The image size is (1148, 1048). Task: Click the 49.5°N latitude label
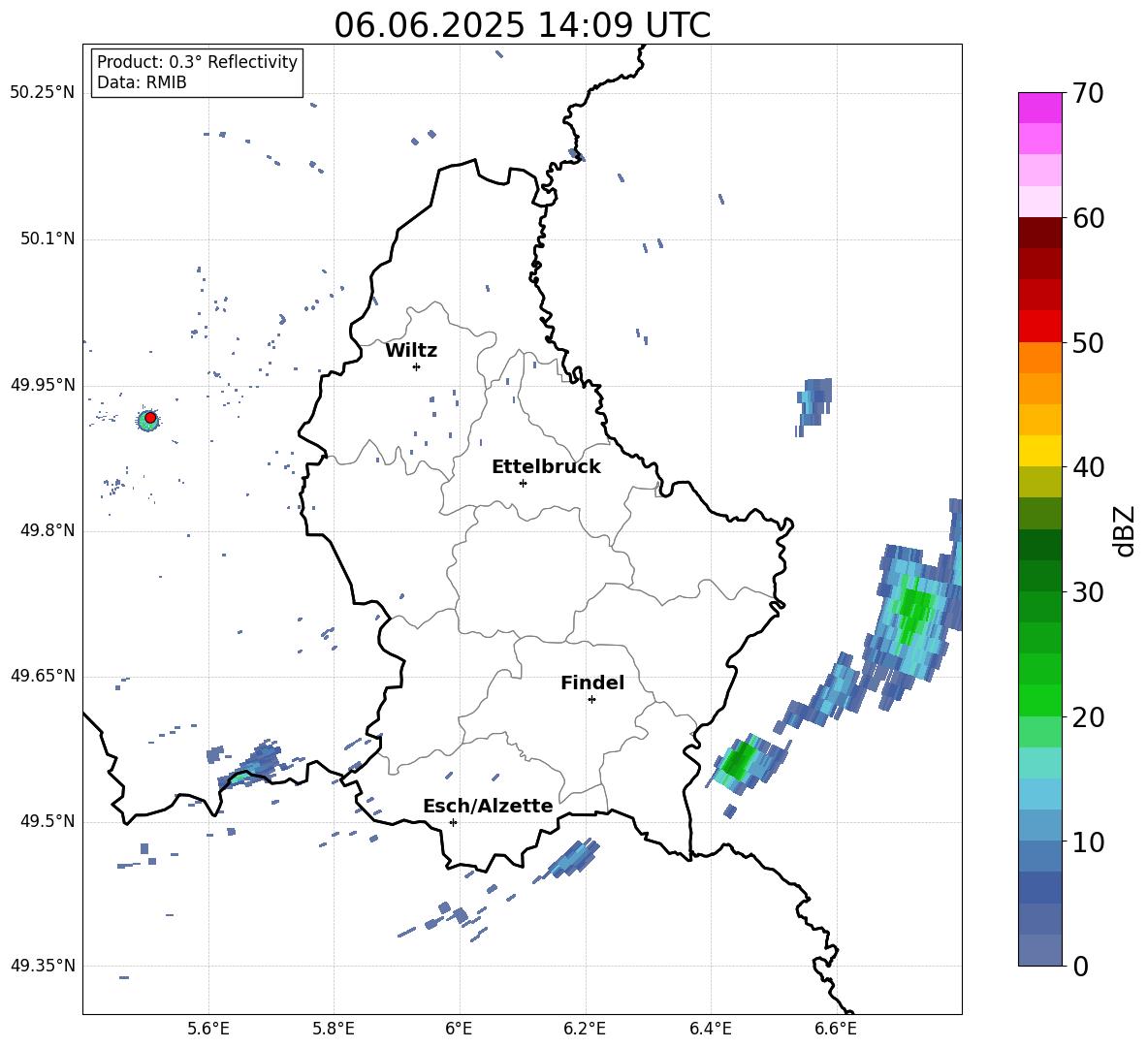(48, 821)
